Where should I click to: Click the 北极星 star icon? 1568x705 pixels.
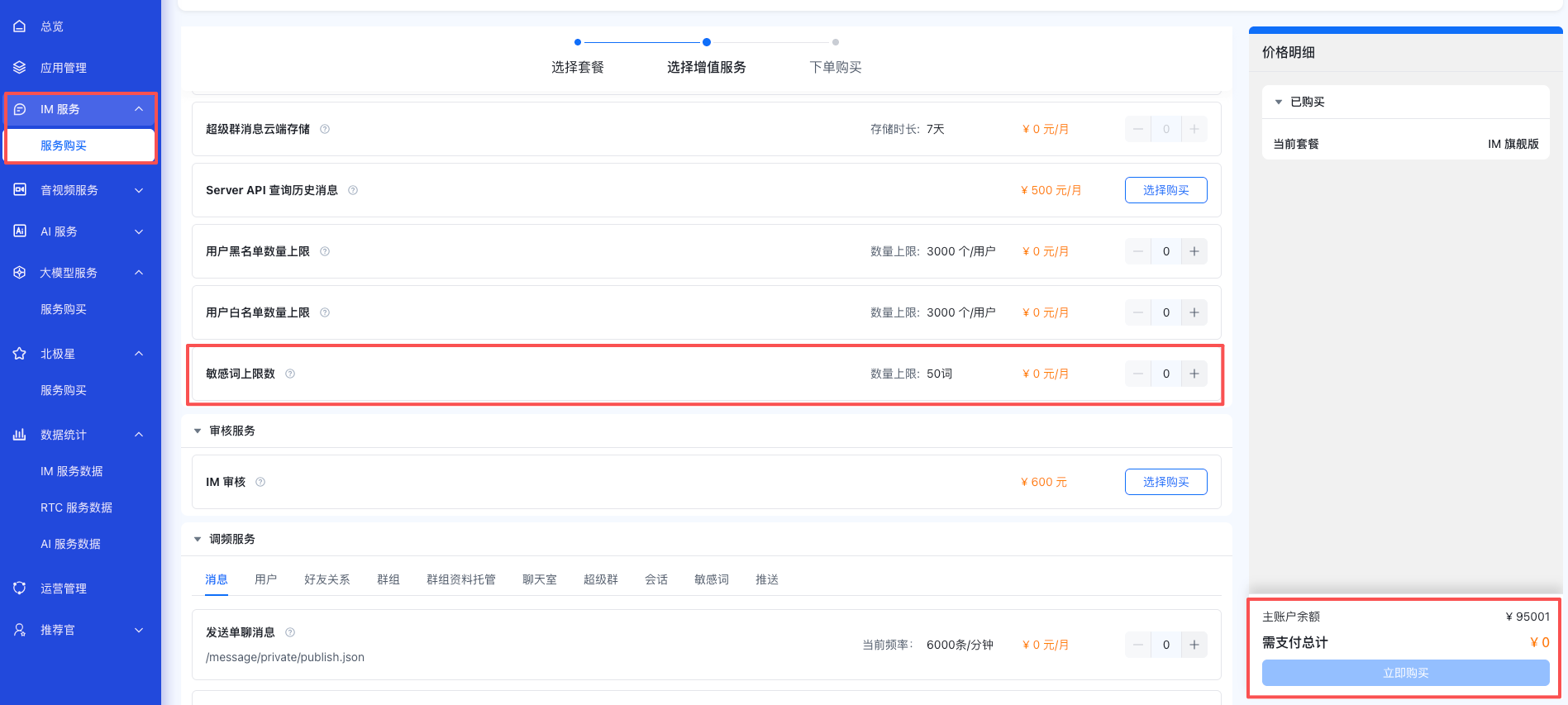click(x=20, y=354)
